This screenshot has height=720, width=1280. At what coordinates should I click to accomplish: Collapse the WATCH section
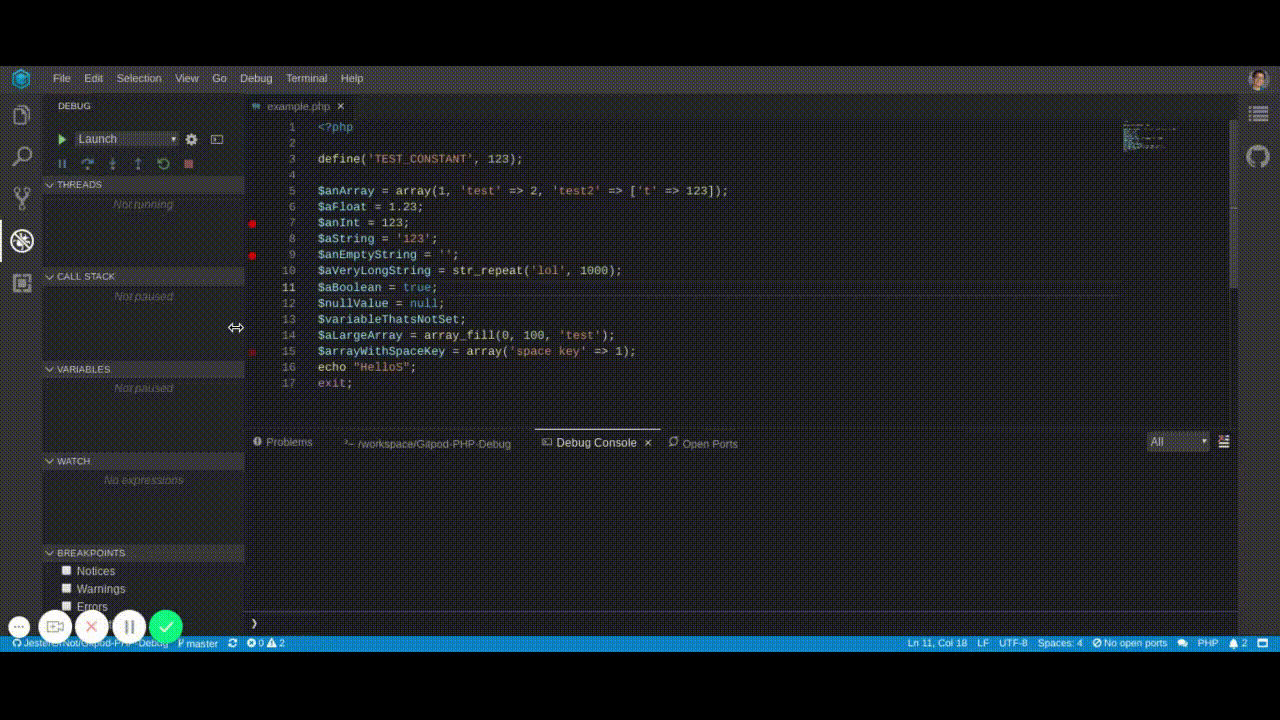click(143, 461)
